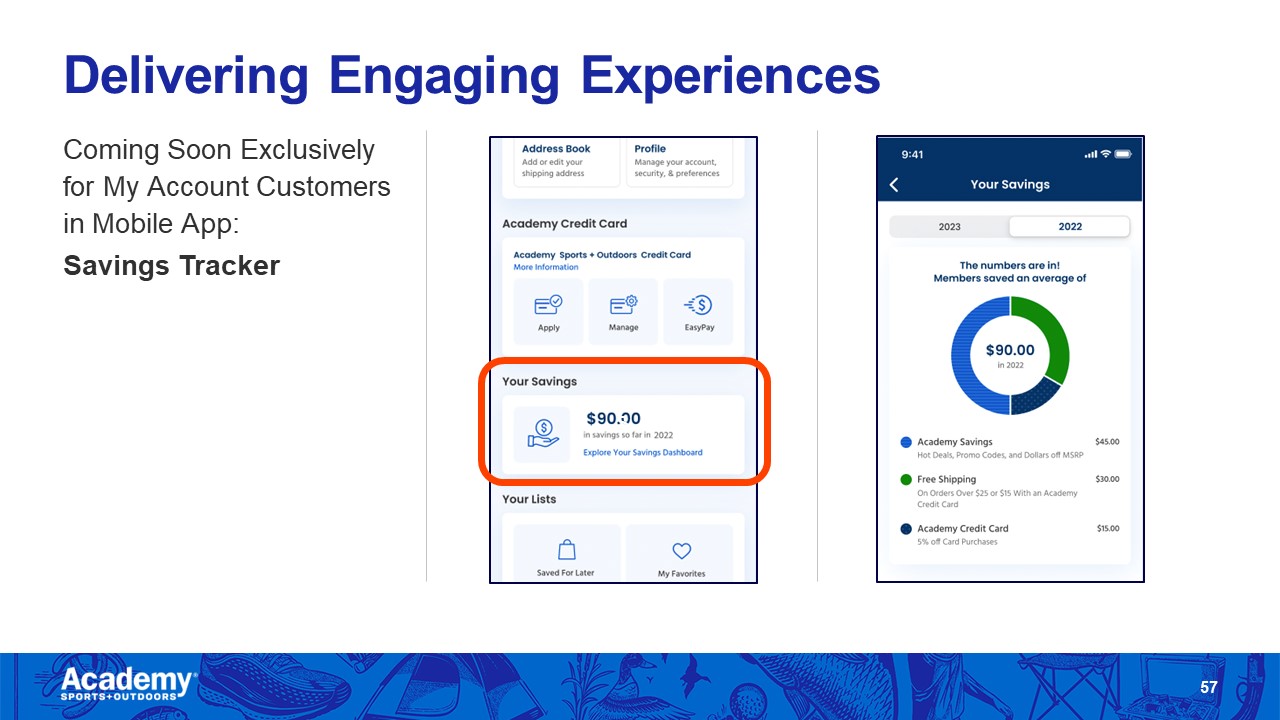
Task: Tap the My Favorites heart icon
Action: 682,551
